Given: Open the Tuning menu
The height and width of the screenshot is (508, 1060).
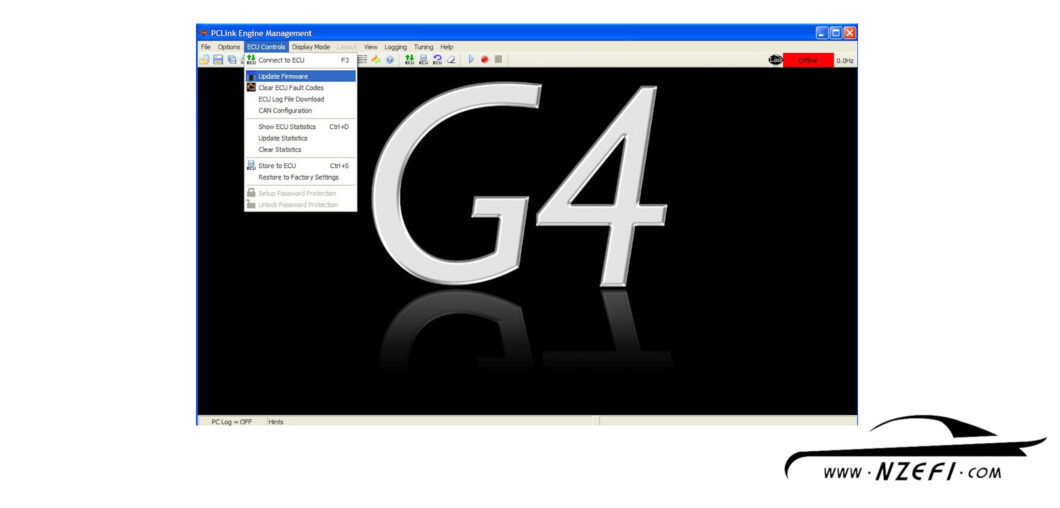Looking at the screenshot, I should point(424,47).
